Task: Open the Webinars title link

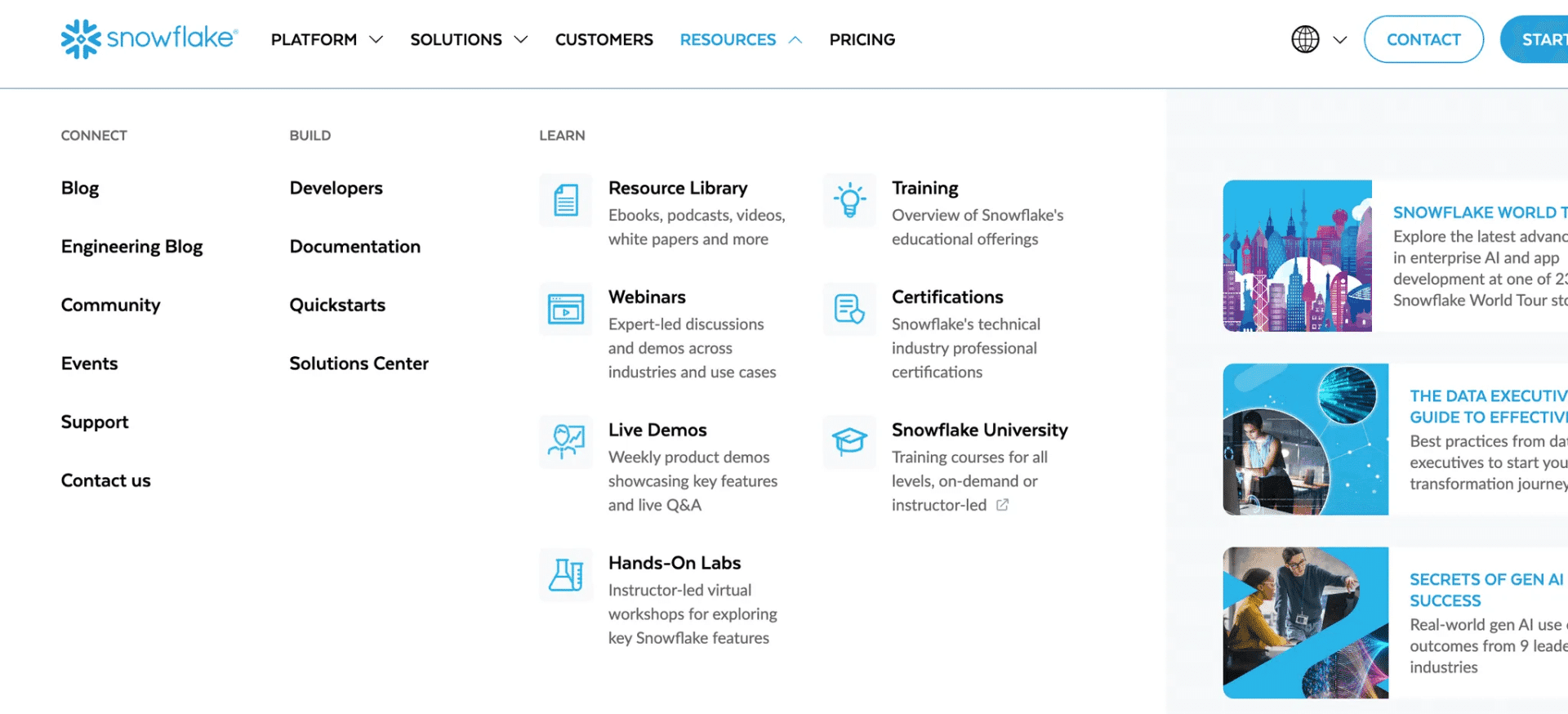Action: click(647, 297)
